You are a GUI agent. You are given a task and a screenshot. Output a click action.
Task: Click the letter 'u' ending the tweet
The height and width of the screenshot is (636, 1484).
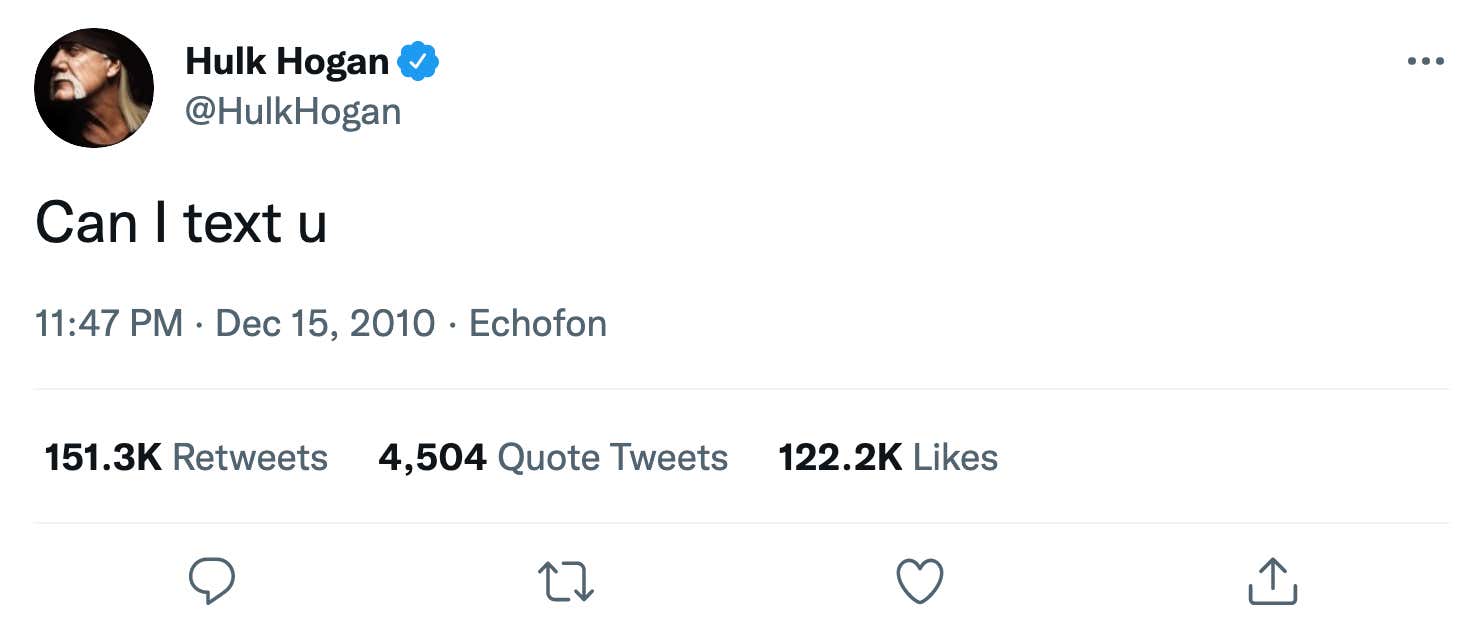[x=313, y=227]
